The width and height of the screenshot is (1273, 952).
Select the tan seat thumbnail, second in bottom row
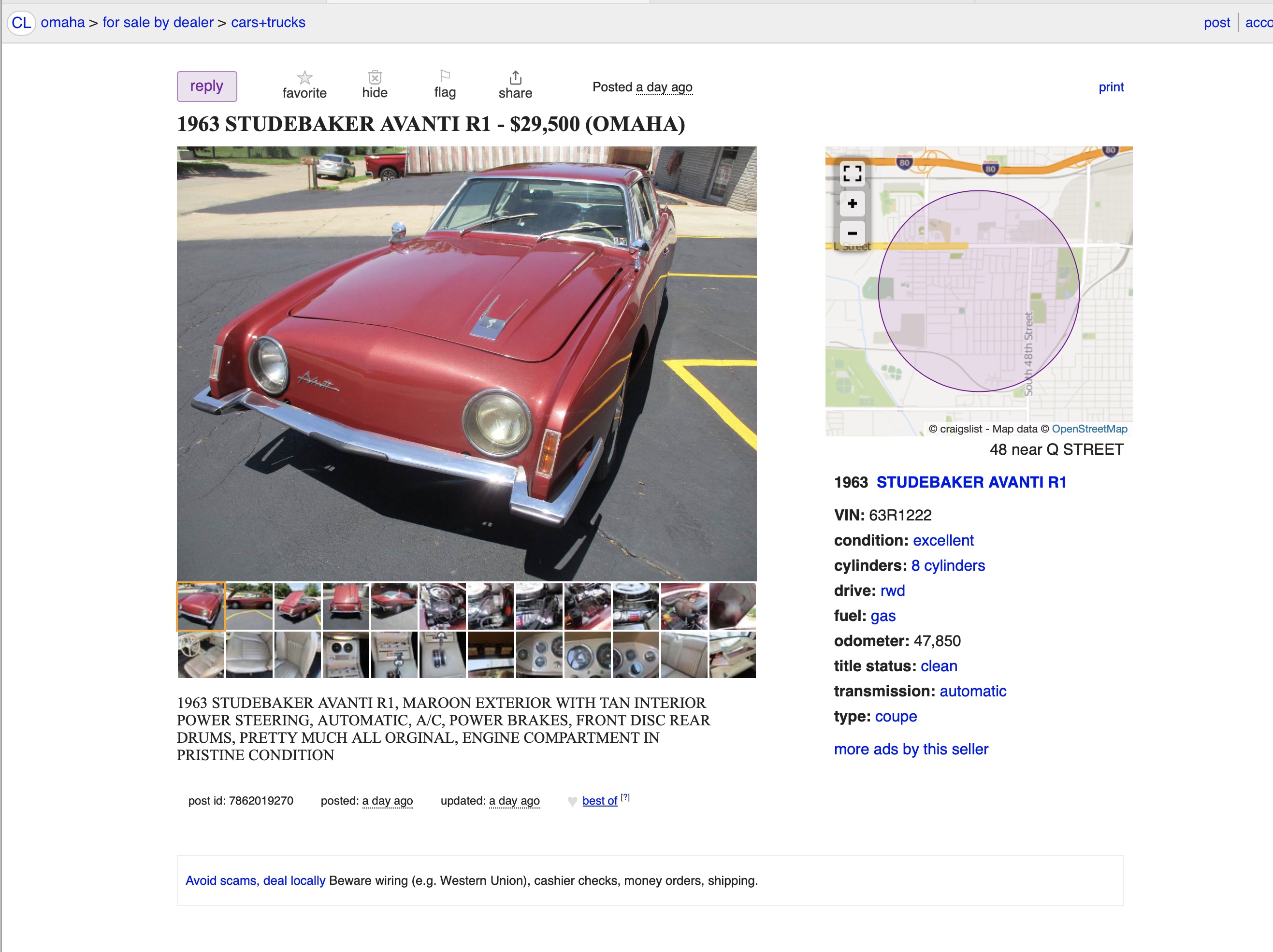[249, 655]
